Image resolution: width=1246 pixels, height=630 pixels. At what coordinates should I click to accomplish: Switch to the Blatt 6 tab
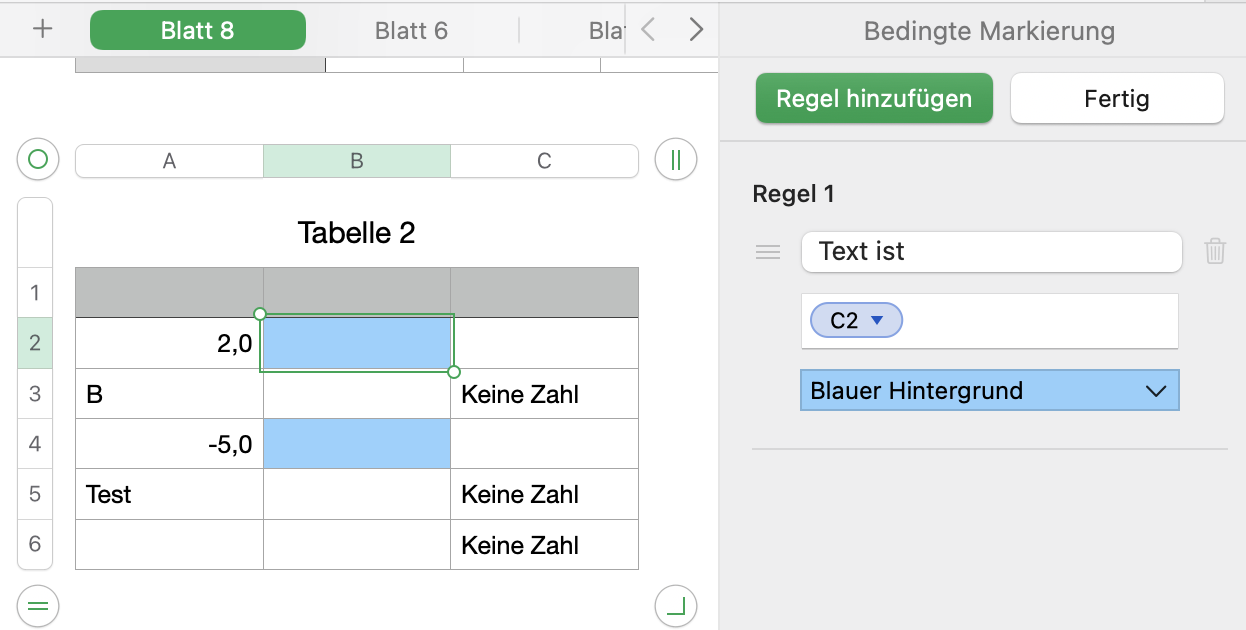click(411, 30)
